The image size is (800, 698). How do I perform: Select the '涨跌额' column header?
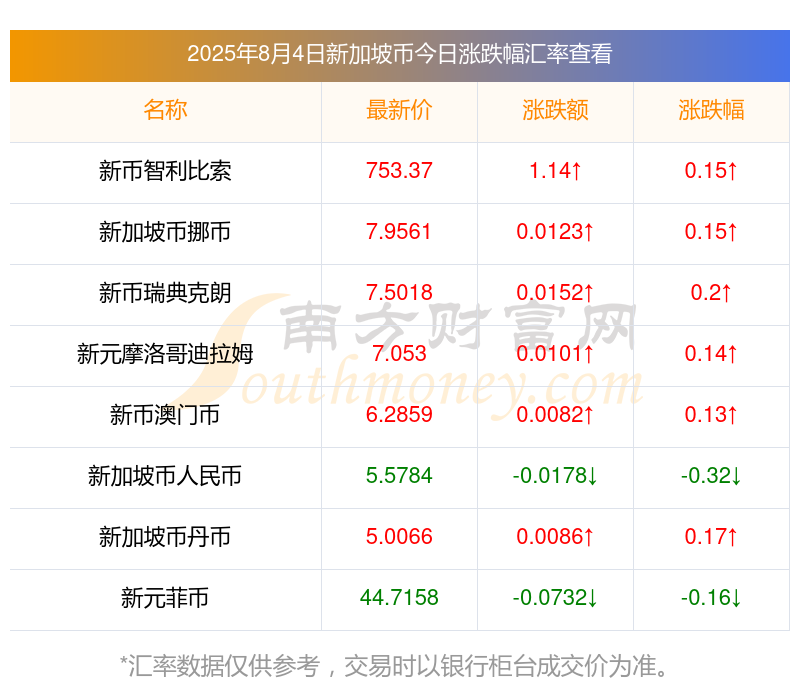pos(555,110)
